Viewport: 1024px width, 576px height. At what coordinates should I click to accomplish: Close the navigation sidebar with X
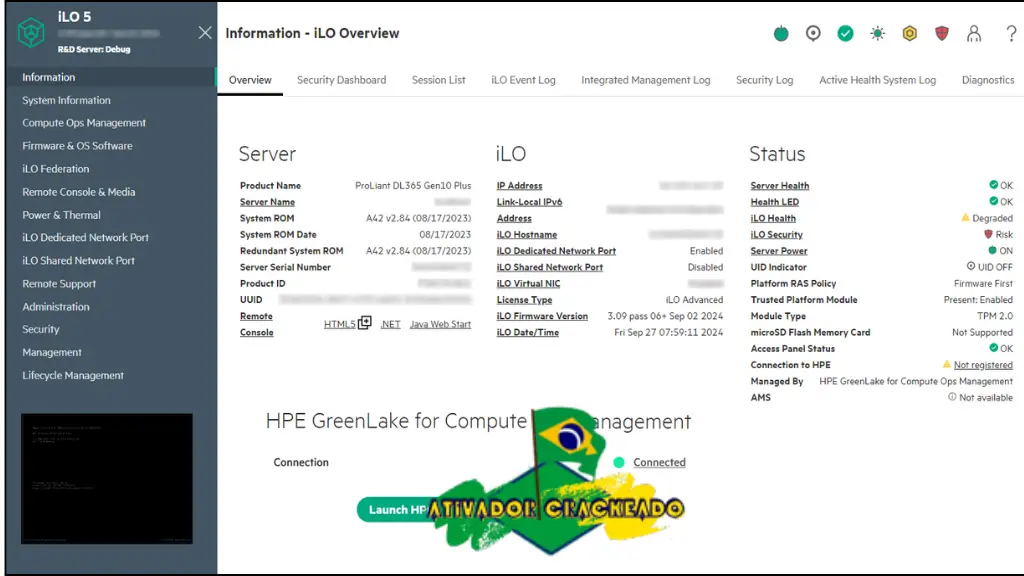click(x=205, y=33)
